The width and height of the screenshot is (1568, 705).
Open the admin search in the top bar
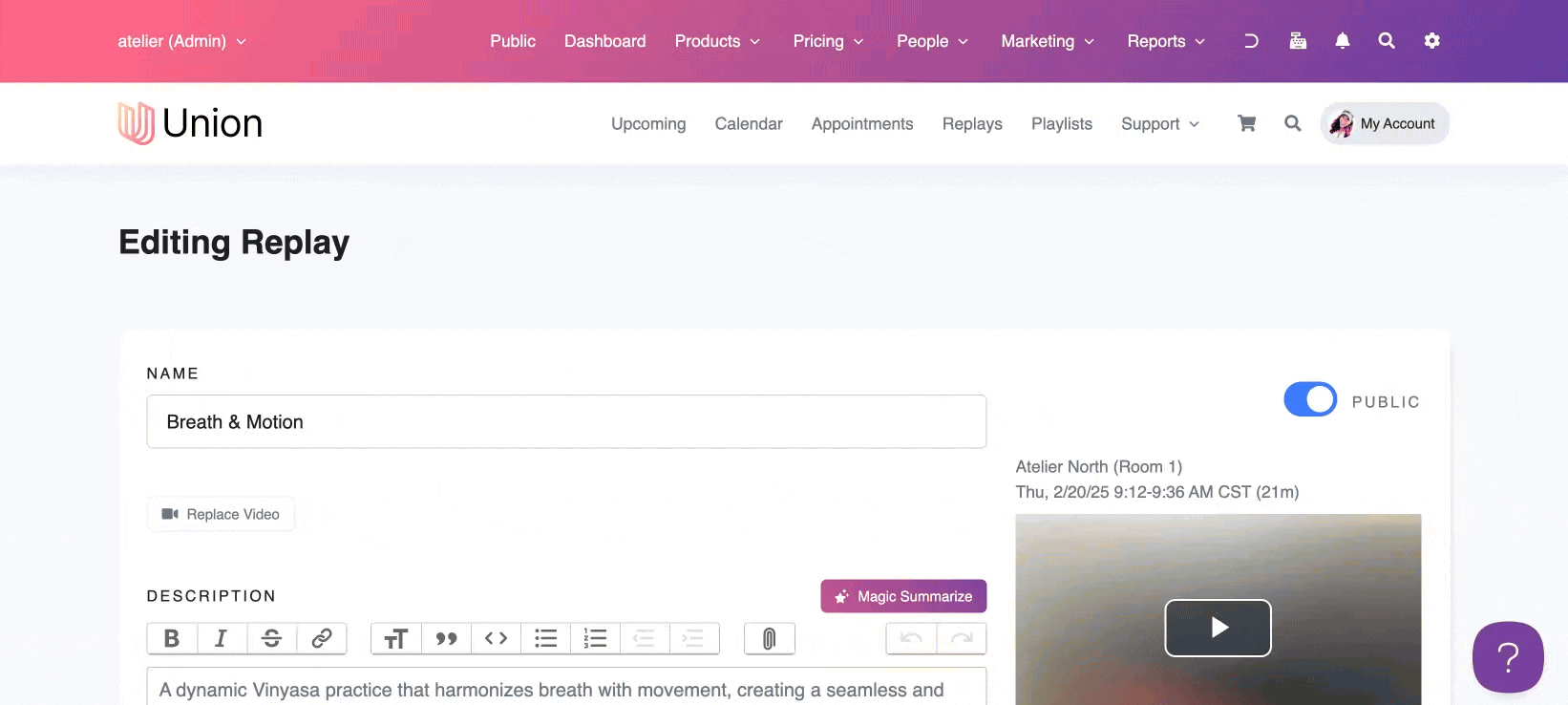pyautogui.click(x=1387, y=40)
